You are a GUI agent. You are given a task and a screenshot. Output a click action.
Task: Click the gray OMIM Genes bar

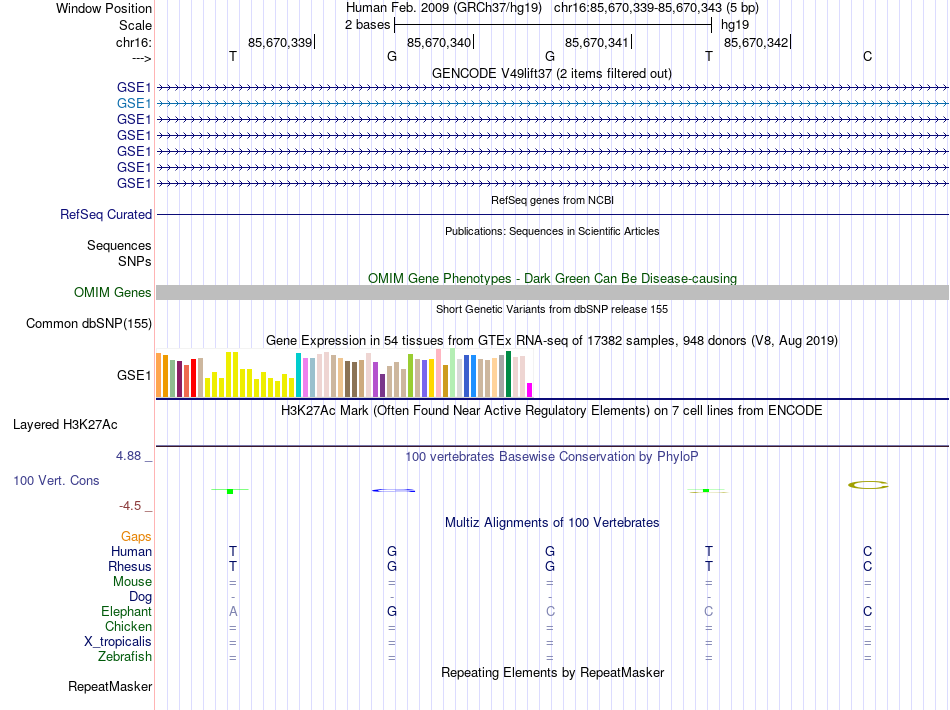coord(552,293)
